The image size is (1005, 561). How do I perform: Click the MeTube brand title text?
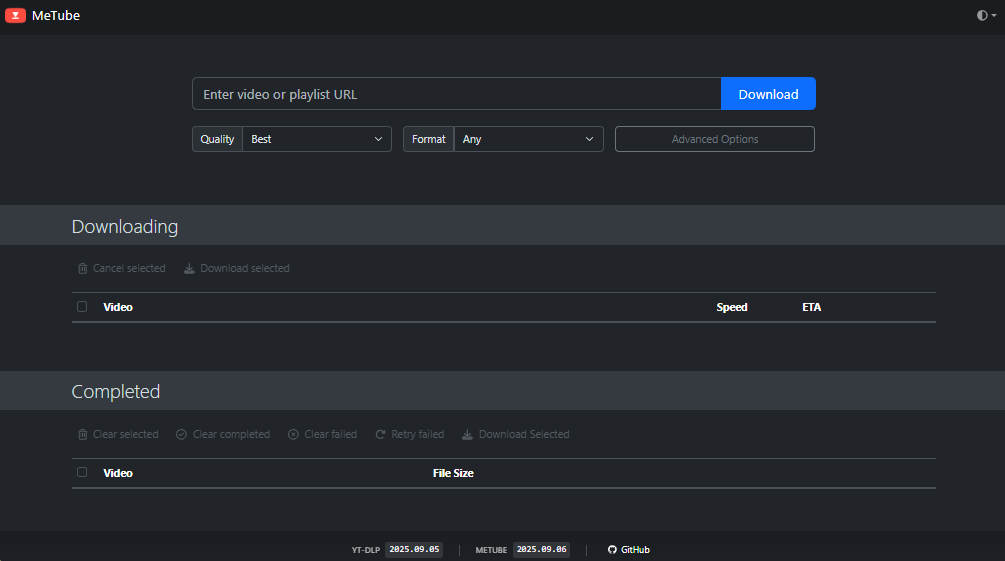coord(56,15)
